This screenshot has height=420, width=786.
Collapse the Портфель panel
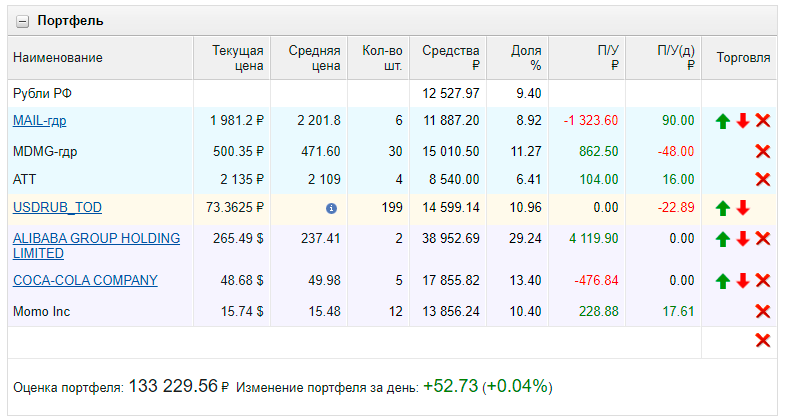23,22
